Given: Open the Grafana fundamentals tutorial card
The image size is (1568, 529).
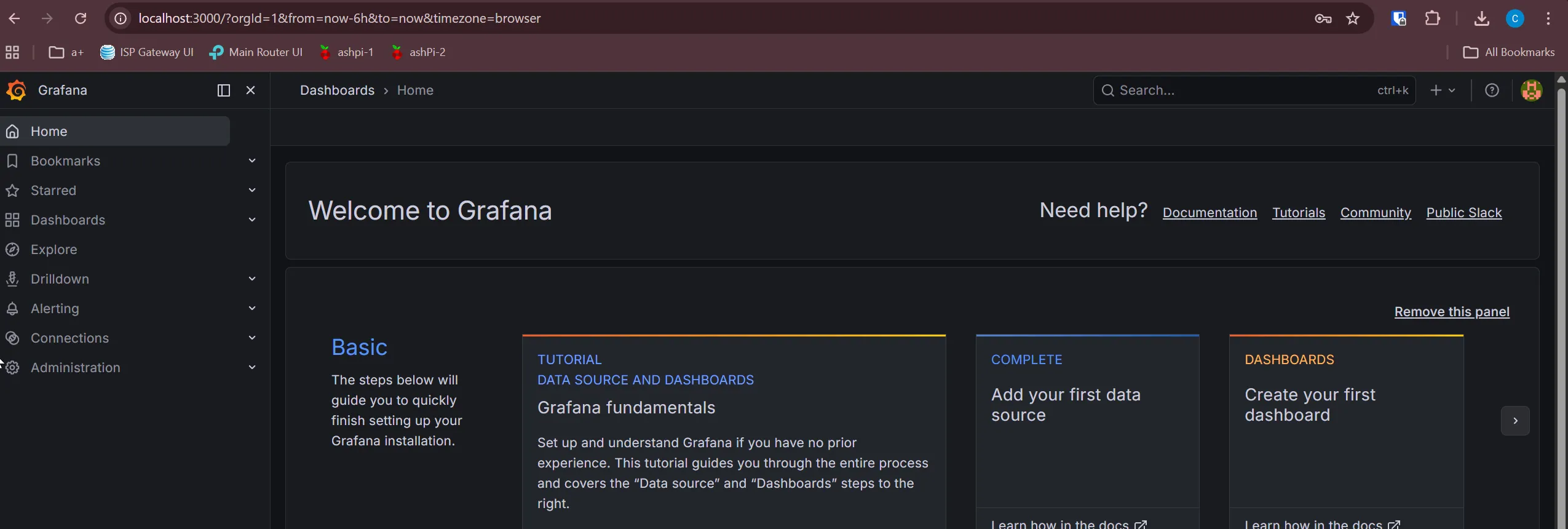Looking at the screenshot, I should click(734, 432).
